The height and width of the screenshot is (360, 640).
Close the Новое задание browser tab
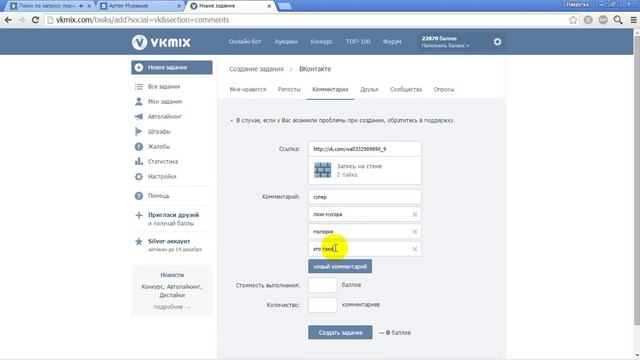tap(269, 6)
